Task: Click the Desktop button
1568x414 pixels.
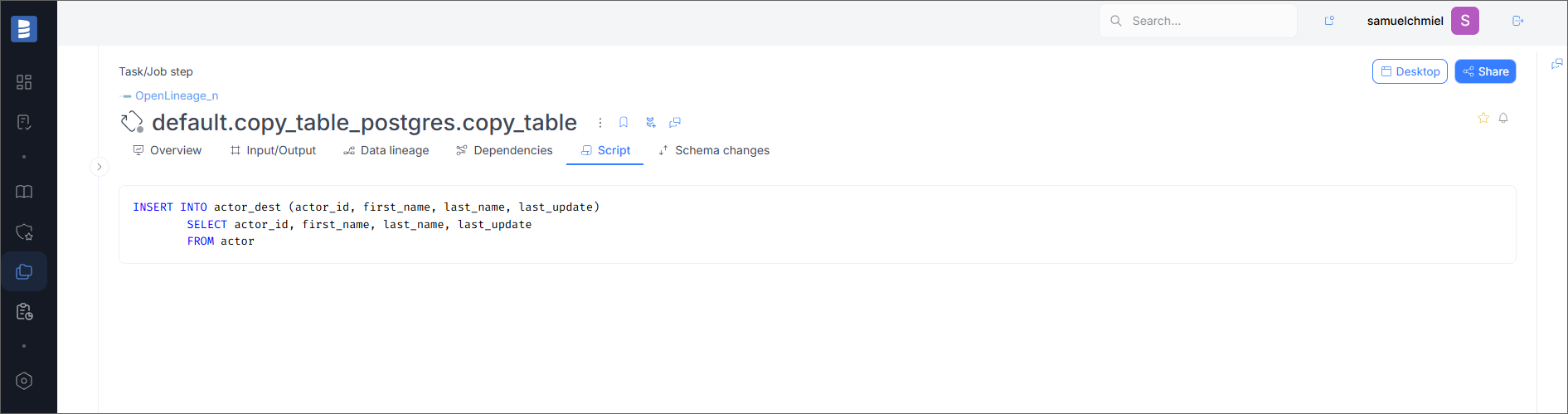Action: point(1410,71)
